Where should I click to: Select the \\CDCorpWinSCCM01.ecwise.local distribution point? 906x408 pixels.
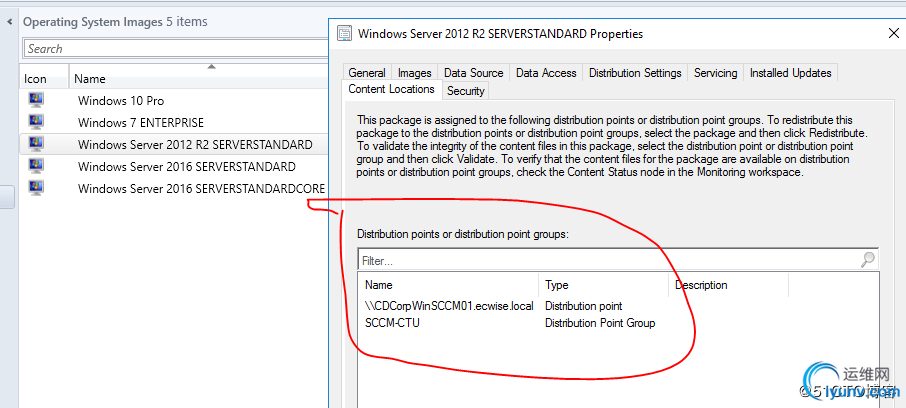(x=449, y=306)
